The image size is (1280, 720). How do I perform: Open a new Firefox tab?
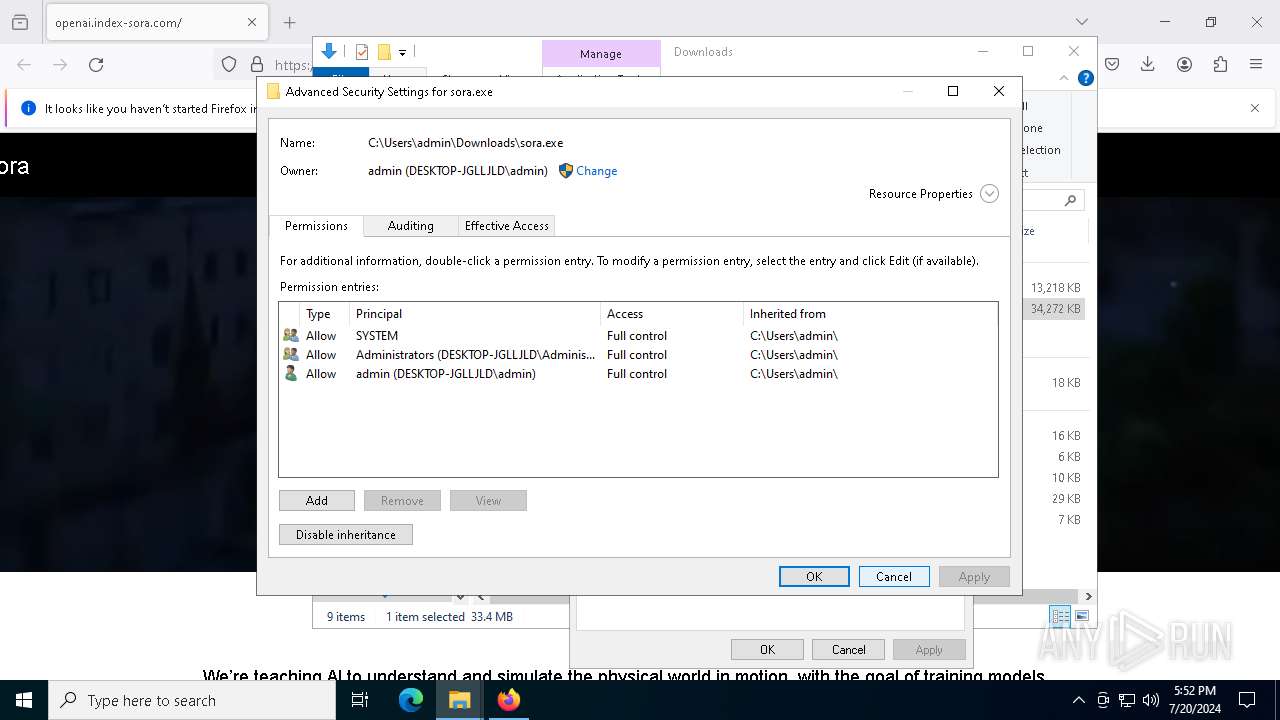point(289,22)
